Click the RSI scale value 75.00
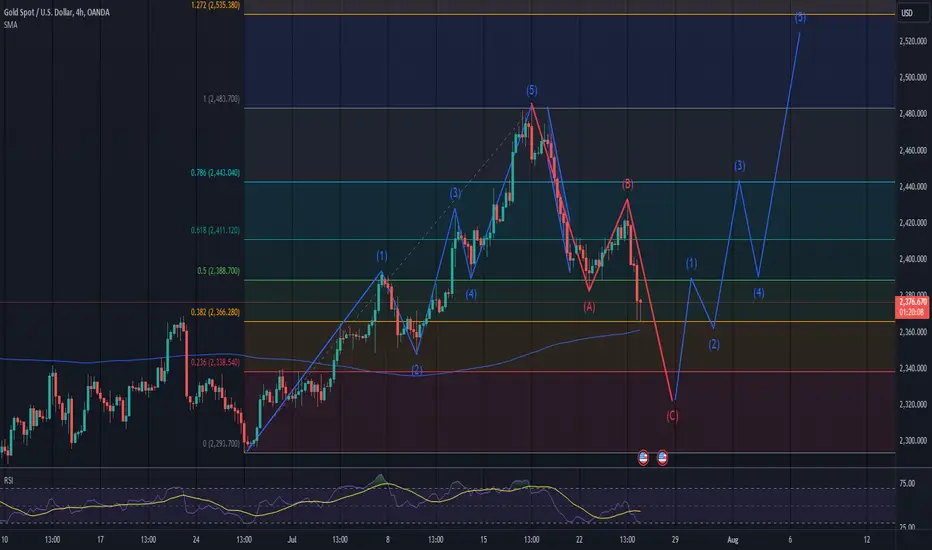Image resolution: width=932 pixels, height=550 pixels. [907, 484]
